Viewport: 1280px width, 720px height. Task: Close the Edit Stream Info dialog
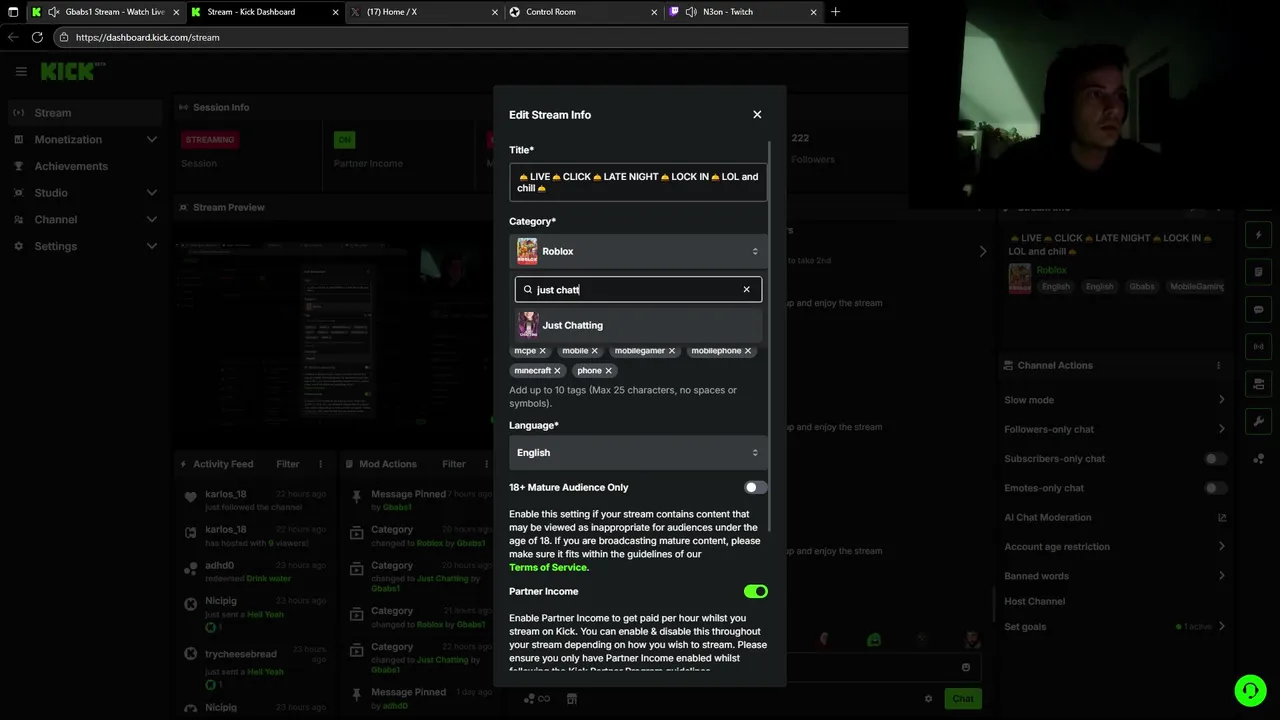tap(757, 115)
